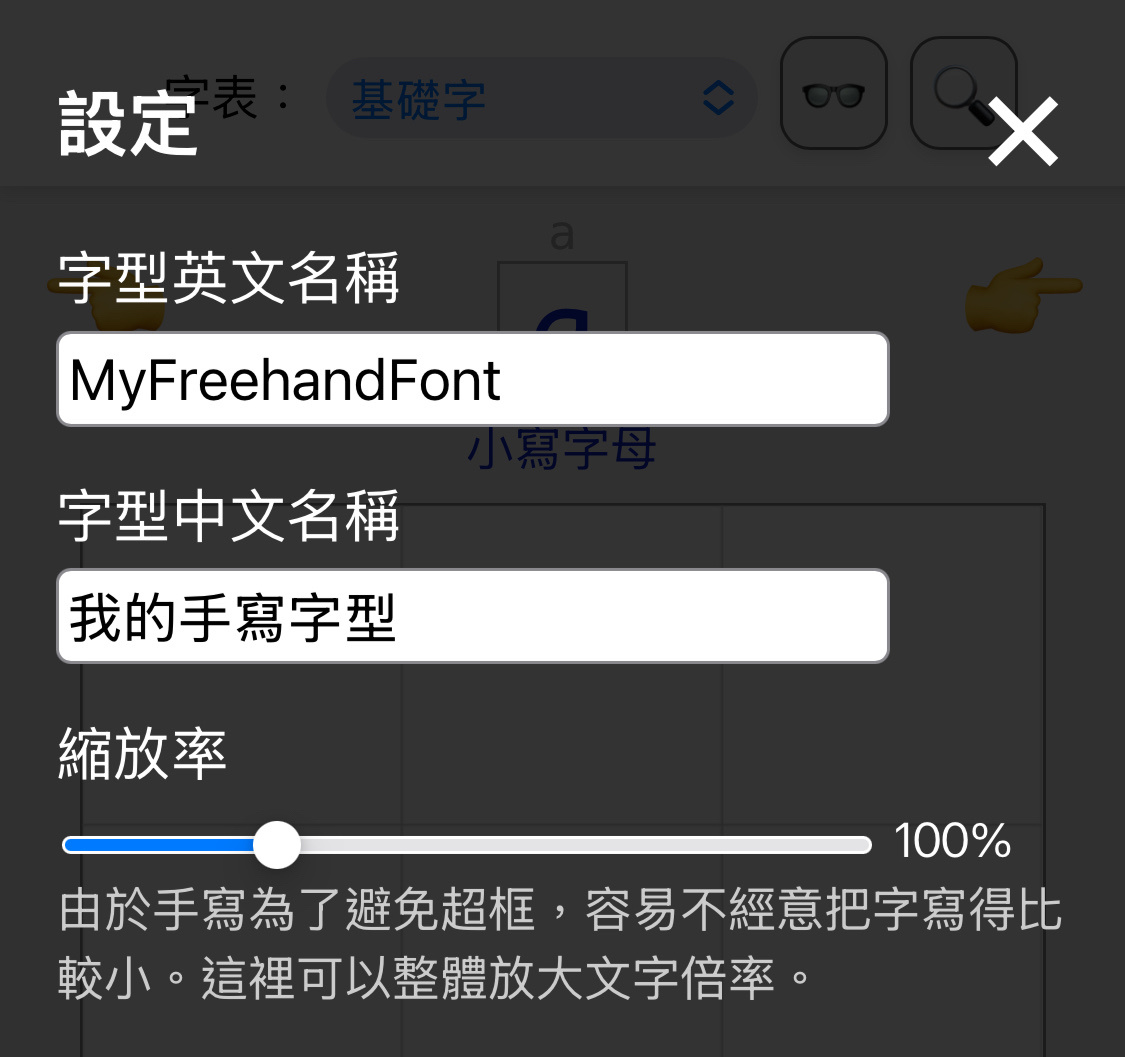The image size is (1125, 1057).
Task: Click the 字型中文名稱 label
Action: [228, 515]
